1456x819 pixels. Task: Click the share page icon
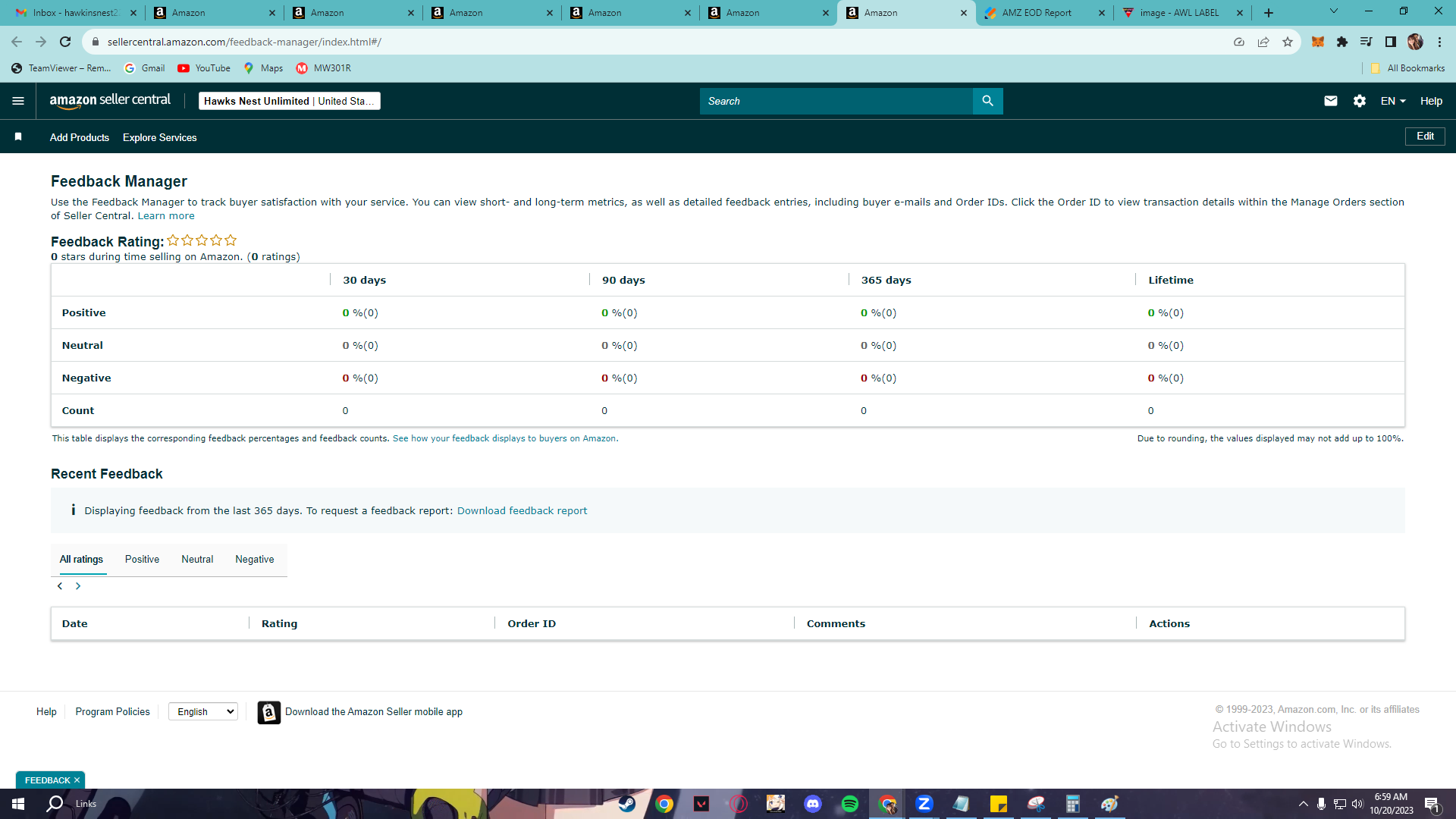(x=1263, y=42)
